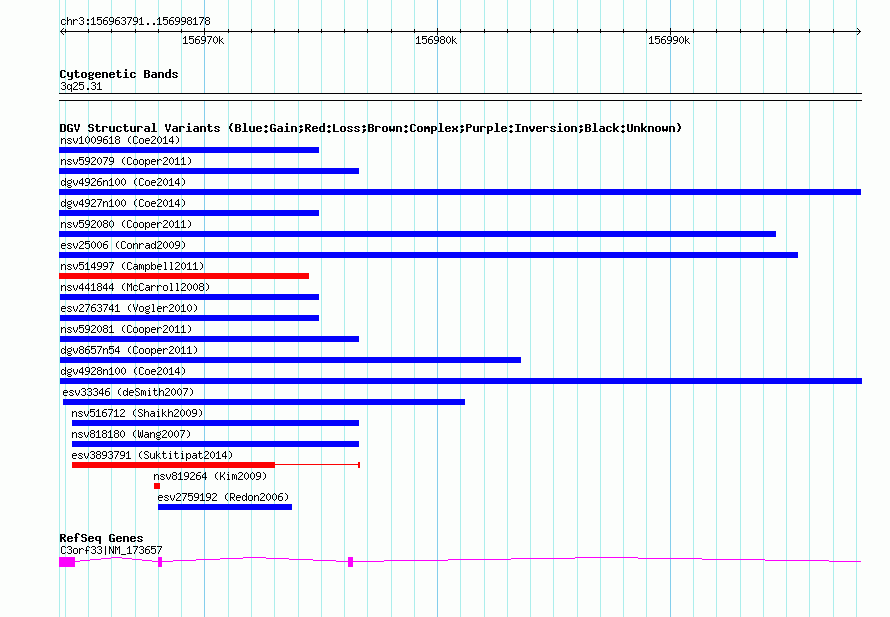
Task: Click the esv3893791 thick red loss bar
Action: (x=173, y=465)
